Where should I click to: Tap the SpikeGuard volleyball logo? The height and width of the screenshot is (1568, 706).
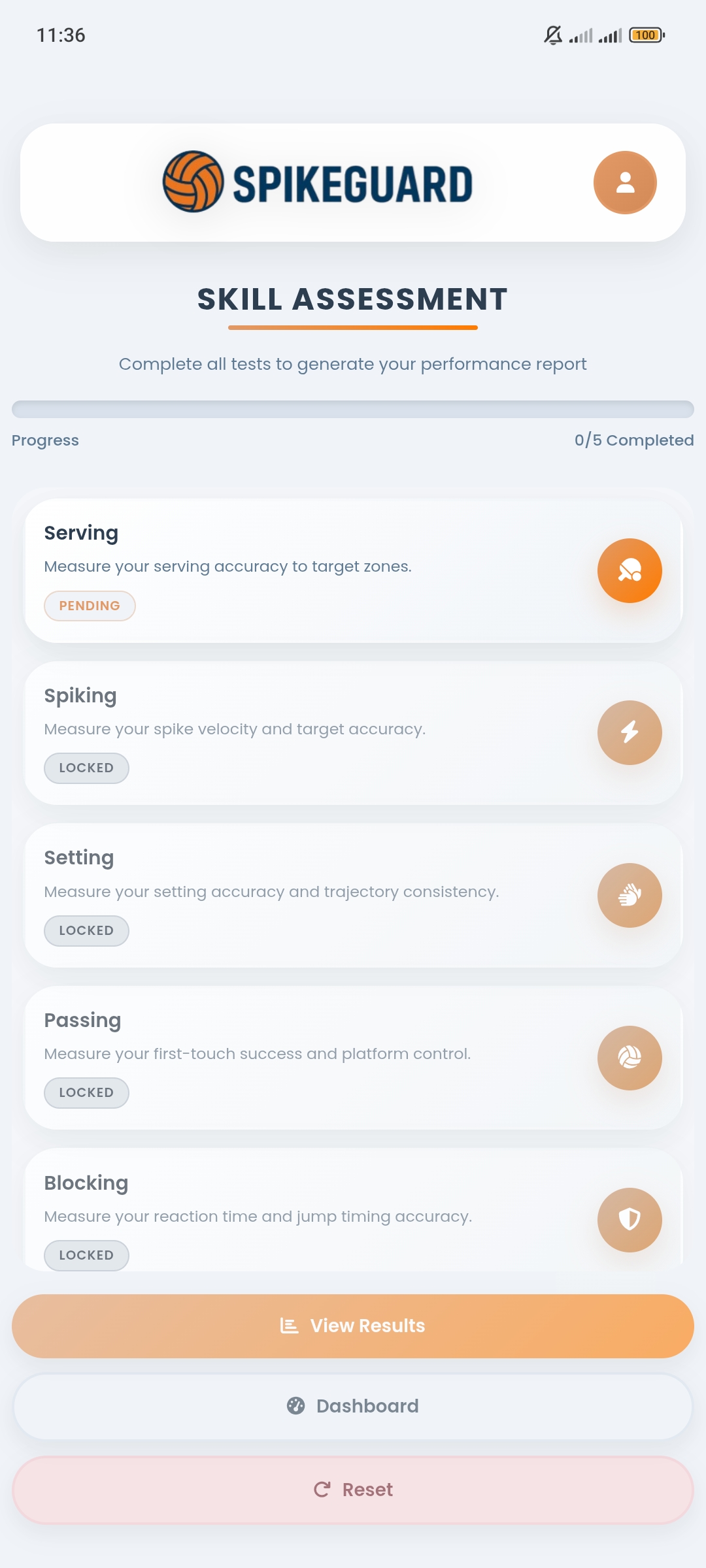(x=193, y=182)
